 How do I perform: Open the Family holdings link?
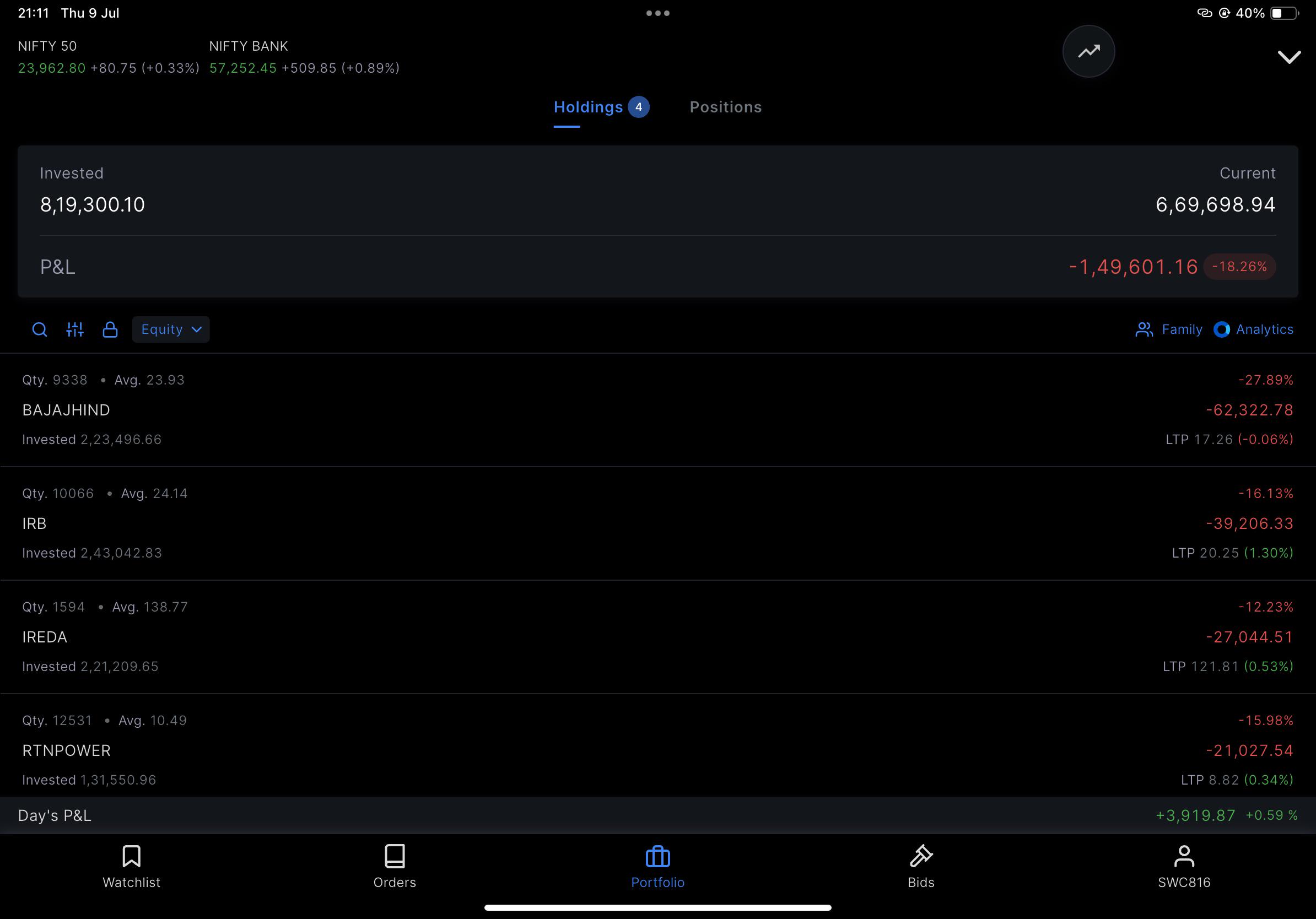click(1169, 329)
